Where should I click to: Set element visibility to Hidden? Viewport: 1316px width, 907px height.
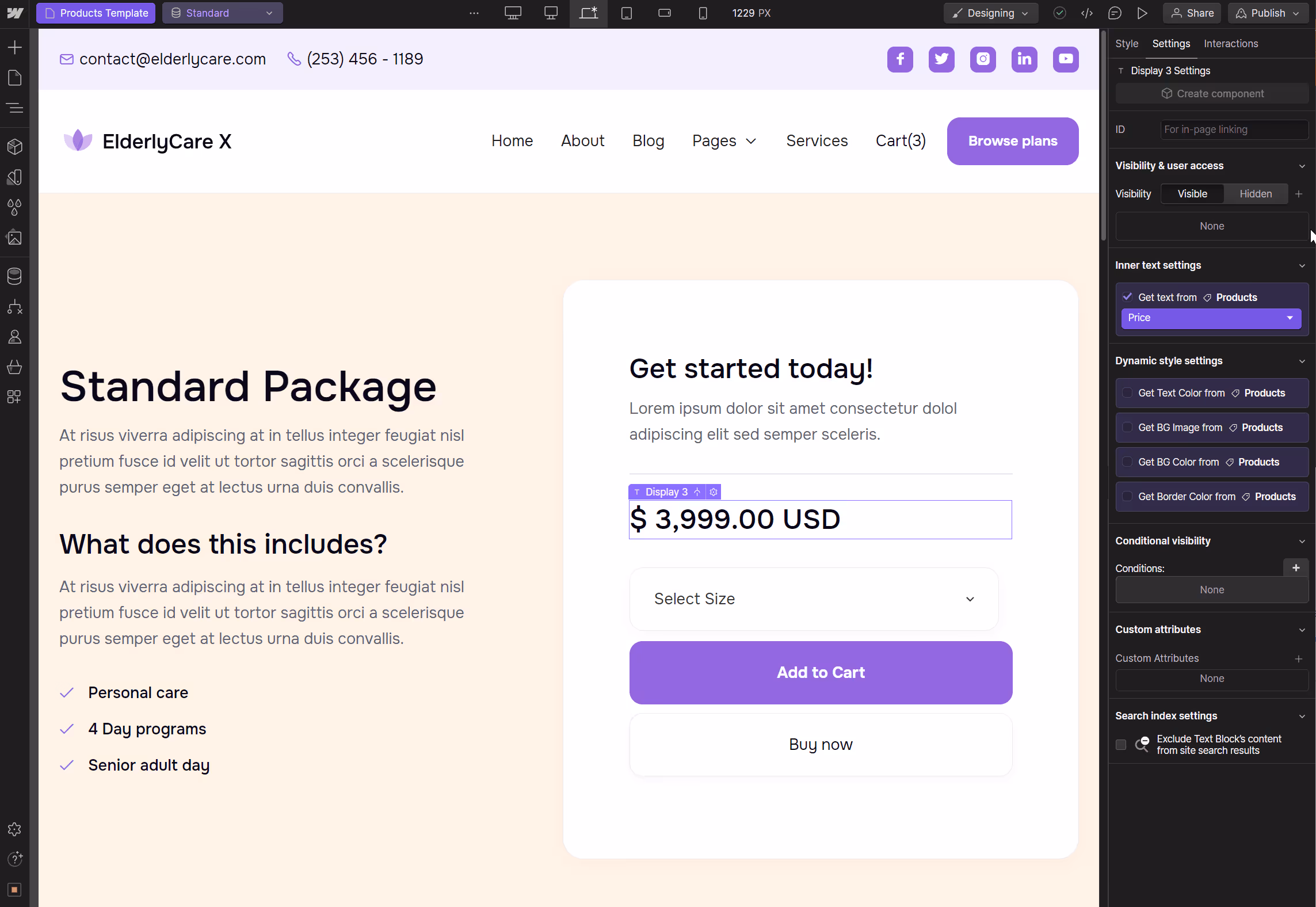pos(1256,194)
